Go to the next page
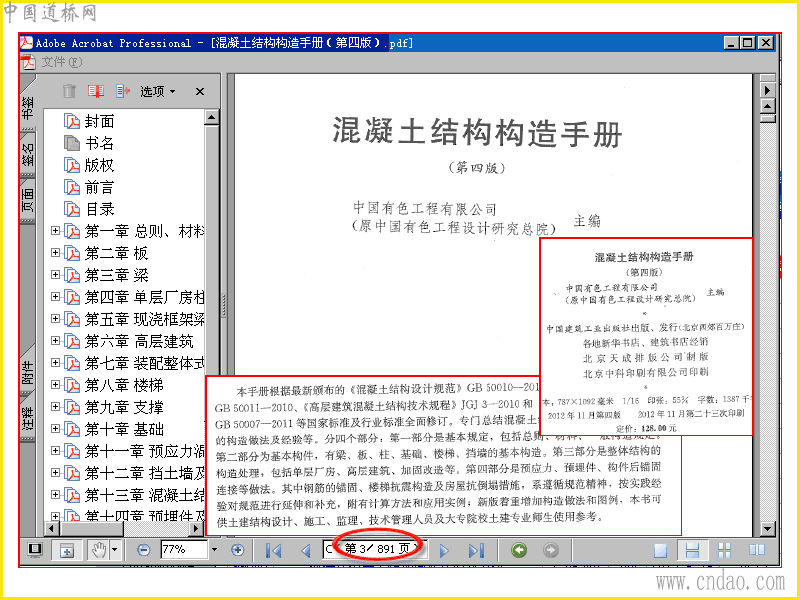800x600 pixels. 444,551
